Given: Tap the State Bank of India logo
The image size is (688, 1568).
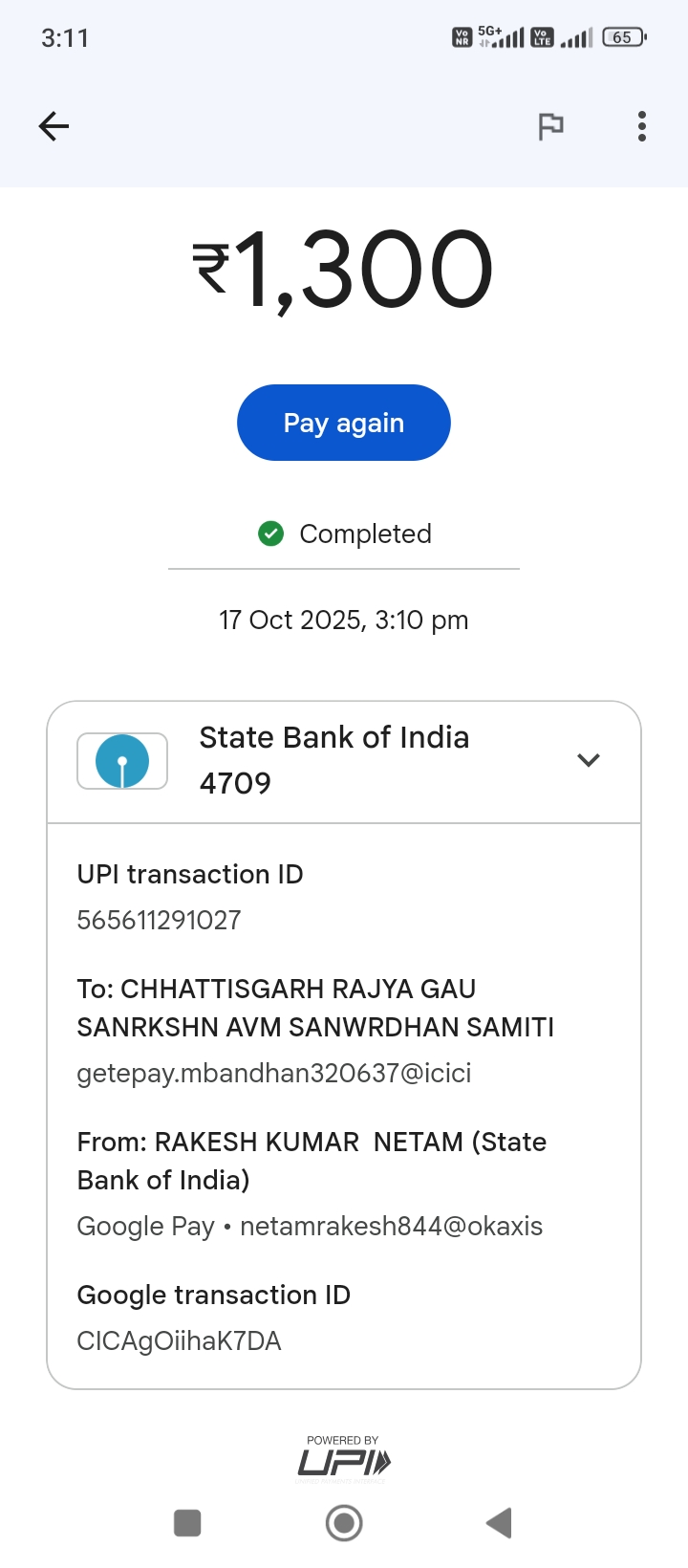Looking at the screenshot, I should tap(122, 761).
